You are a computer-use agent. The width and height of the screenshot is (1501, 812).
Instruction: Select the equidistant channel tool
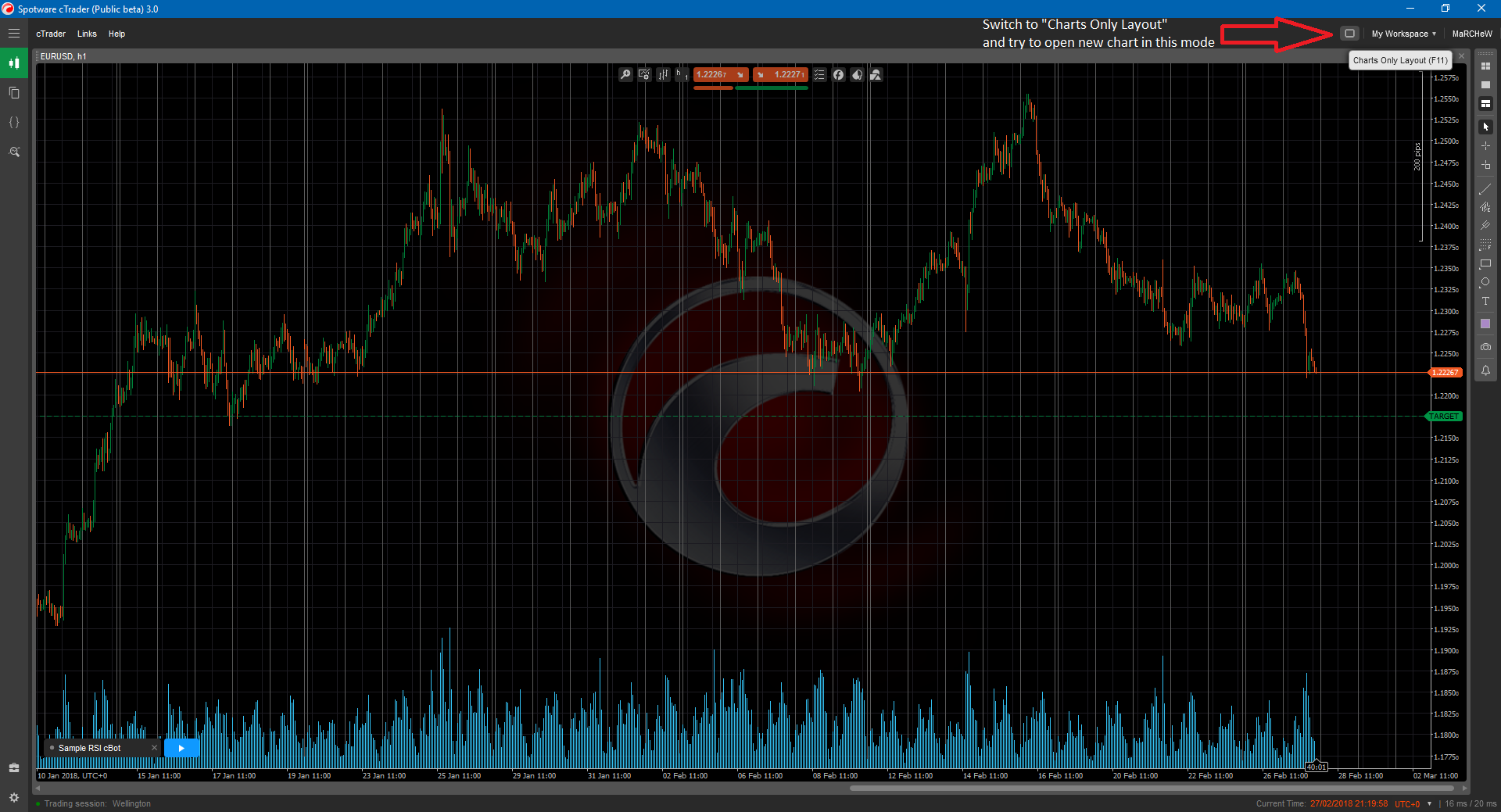click(1485, 207)
